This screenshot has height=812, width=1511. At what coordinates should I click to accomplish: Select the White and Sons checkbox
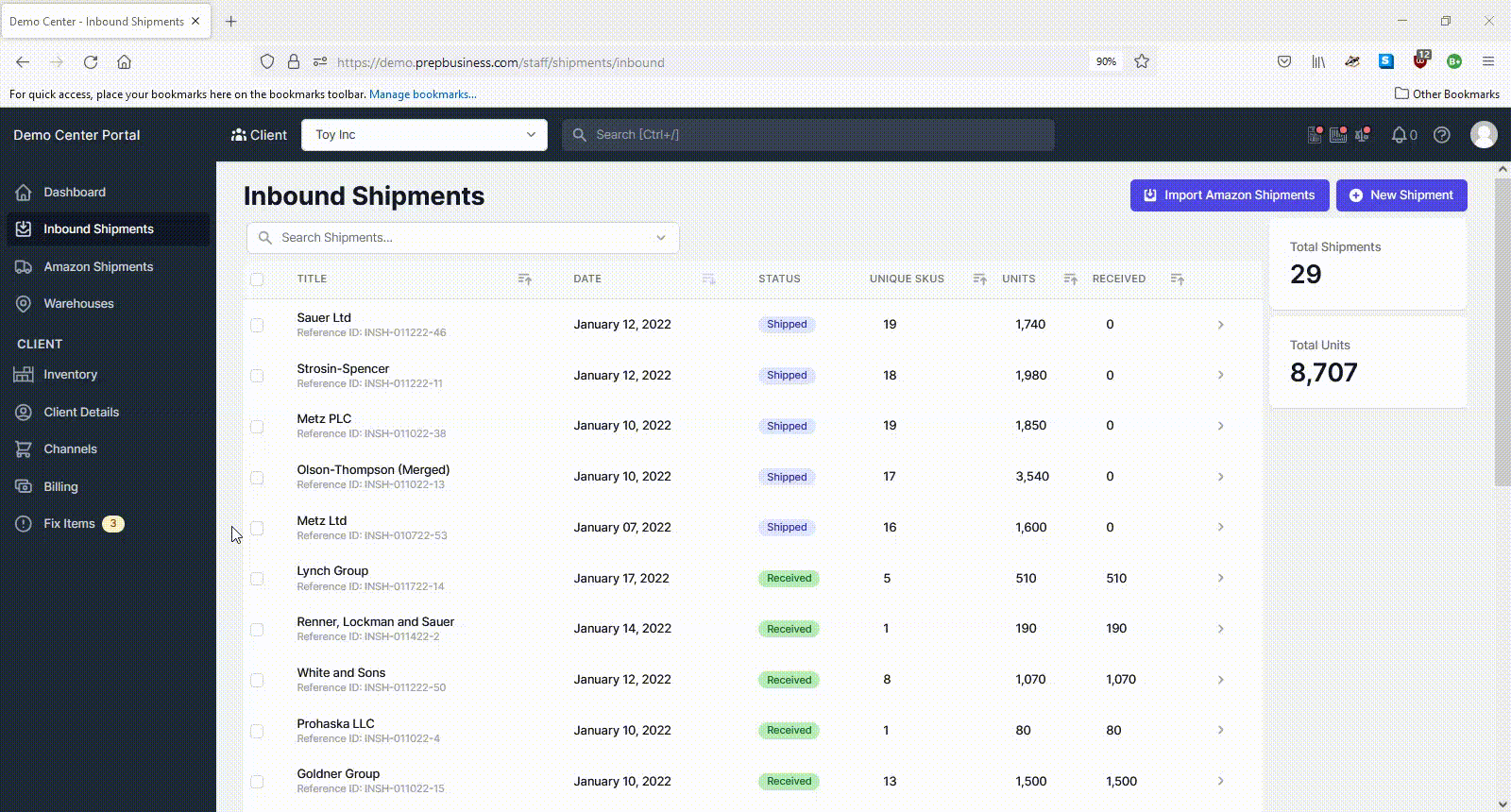(x=257, y=681)
